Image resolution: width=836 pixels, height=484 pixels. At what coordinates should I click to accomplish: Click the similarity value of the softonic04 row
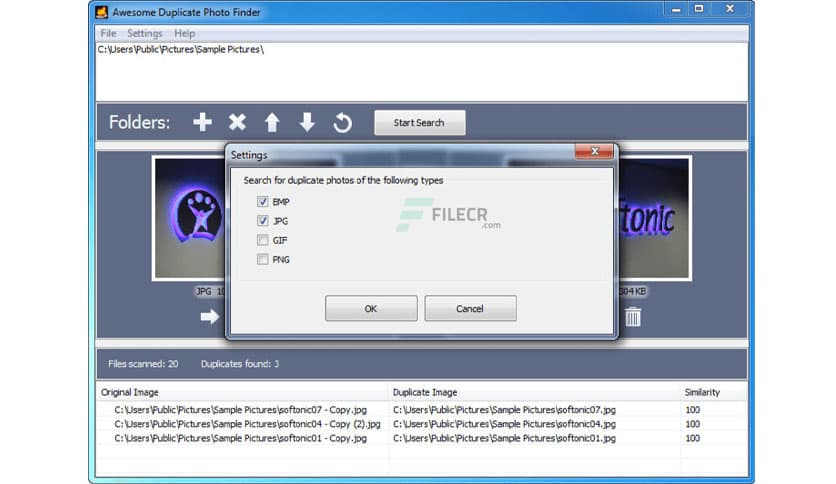click(x=693, y=424)
